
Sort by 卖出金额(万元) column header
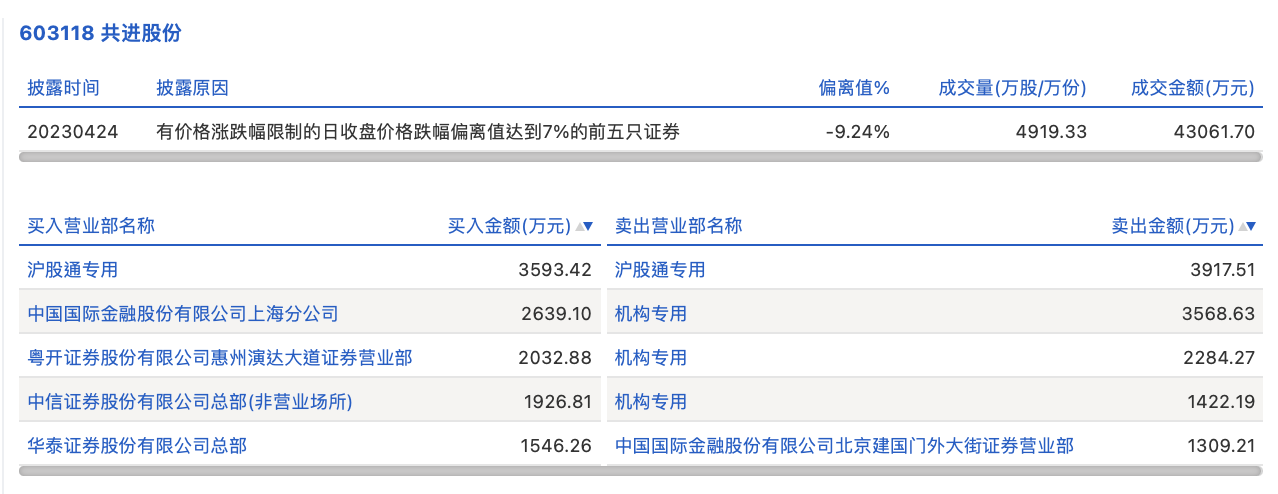click(x=1172, y=226)
